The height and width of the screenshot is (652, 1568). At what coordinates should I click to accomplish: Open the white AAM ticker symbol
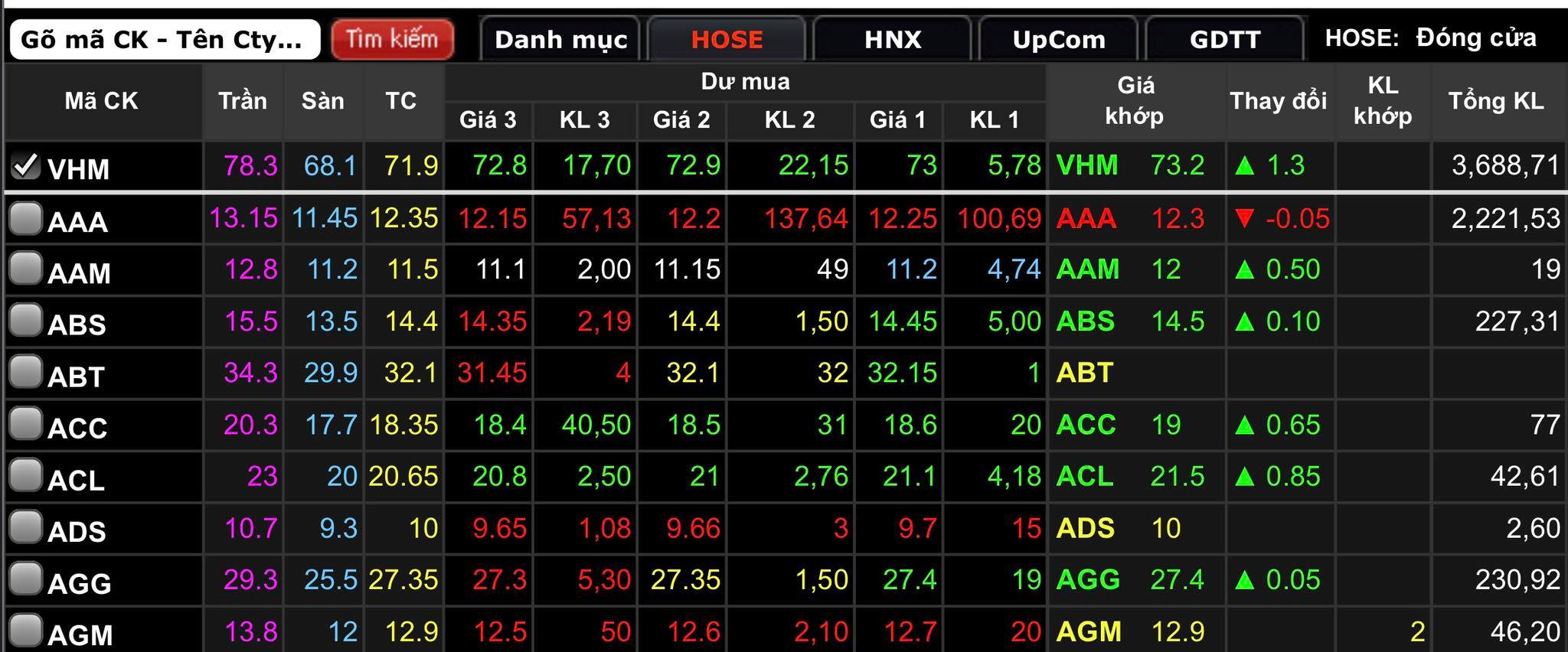79,273
